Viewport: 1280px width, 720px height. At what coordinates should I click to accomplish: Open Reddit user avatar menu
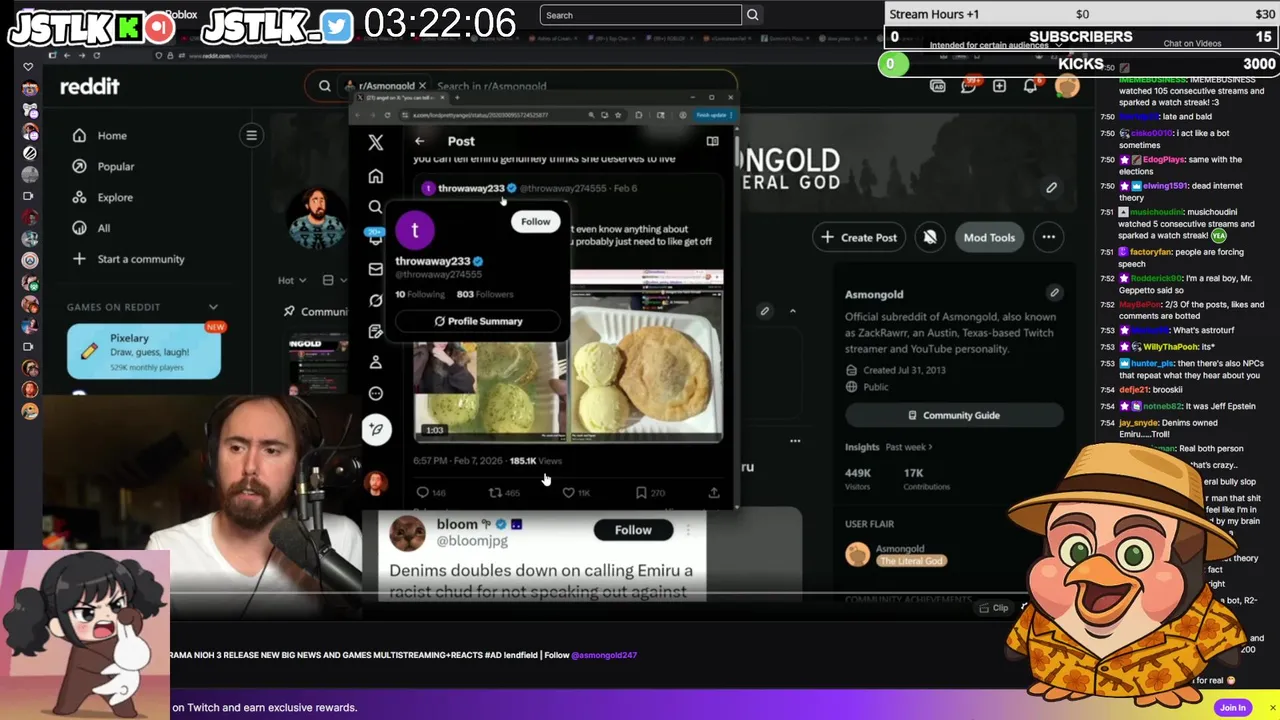pyautogui.click(x=1067, y=86)
